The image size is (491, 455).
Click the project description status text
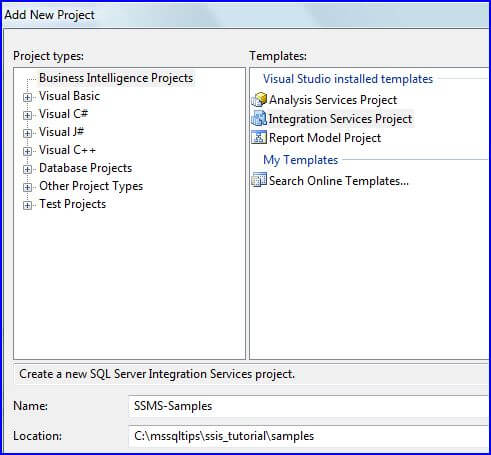click(157, 374)
